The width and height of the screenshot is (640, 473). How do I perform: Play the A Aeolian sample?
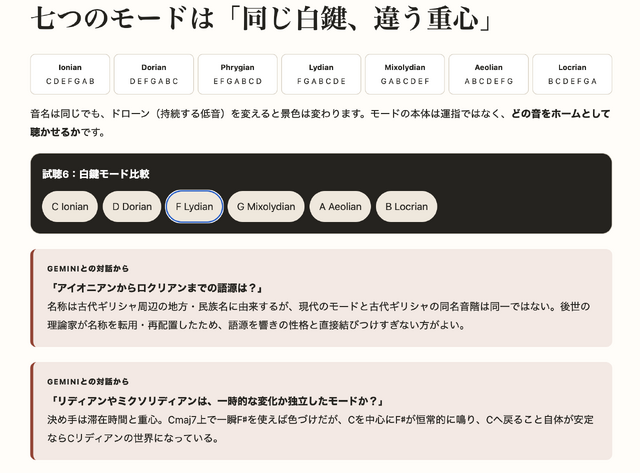coord(340,207)
